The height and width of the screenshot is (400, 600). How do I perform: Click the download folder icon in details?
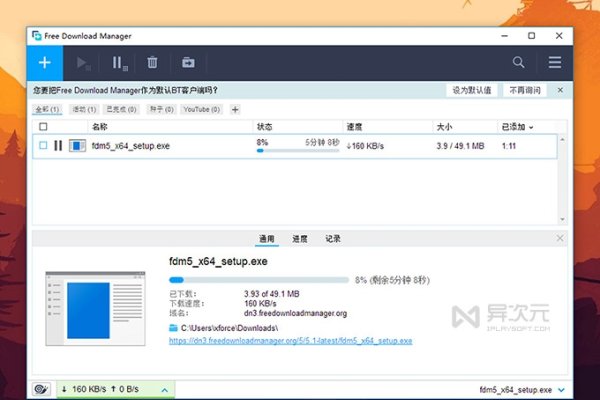pos(173,328)
